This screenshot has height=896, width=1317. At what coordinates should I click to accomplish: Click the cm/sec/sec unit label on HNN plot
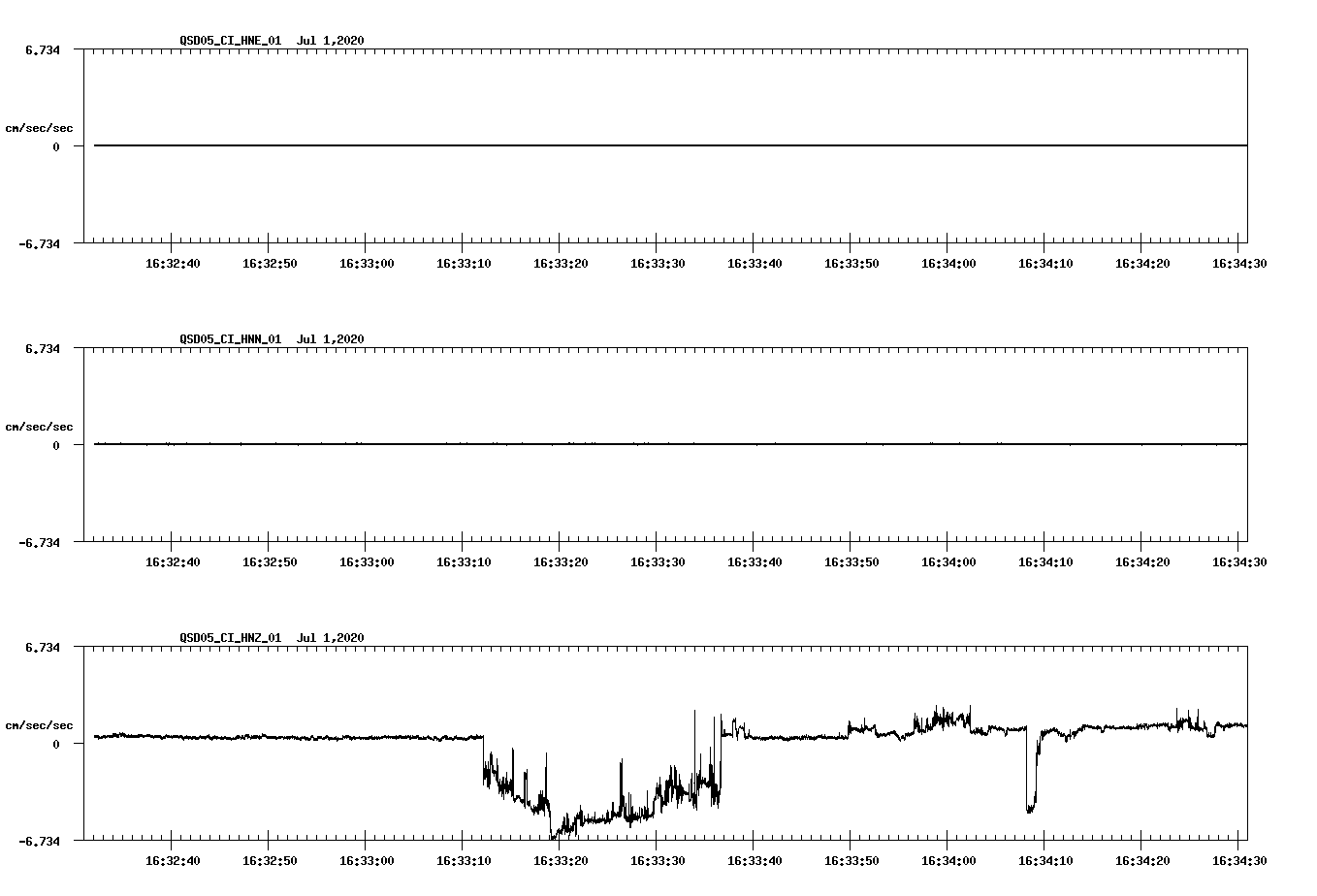coord(39,427)
